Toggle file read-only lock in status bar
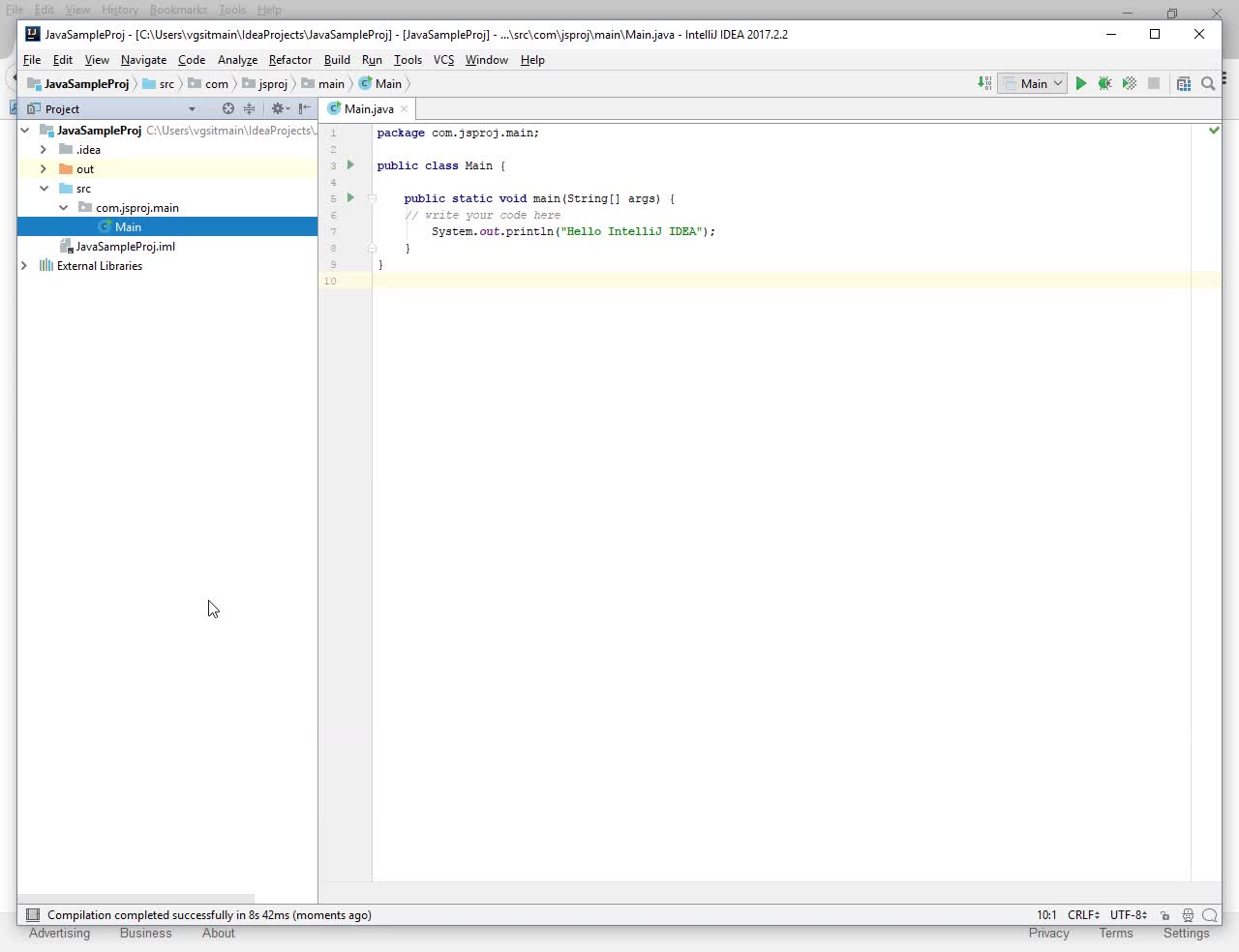The image size is (1239, 952). [x=1165, y=915]
